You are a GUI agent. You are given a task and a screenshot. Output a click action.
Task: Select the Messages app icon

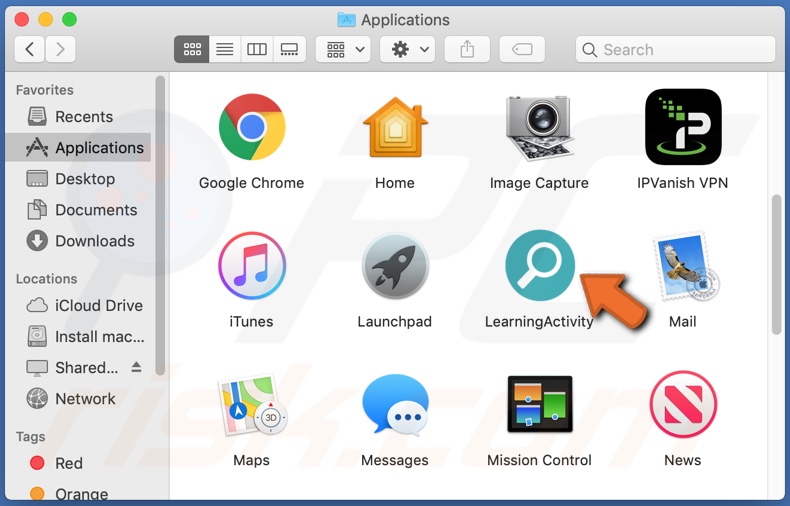395,405
